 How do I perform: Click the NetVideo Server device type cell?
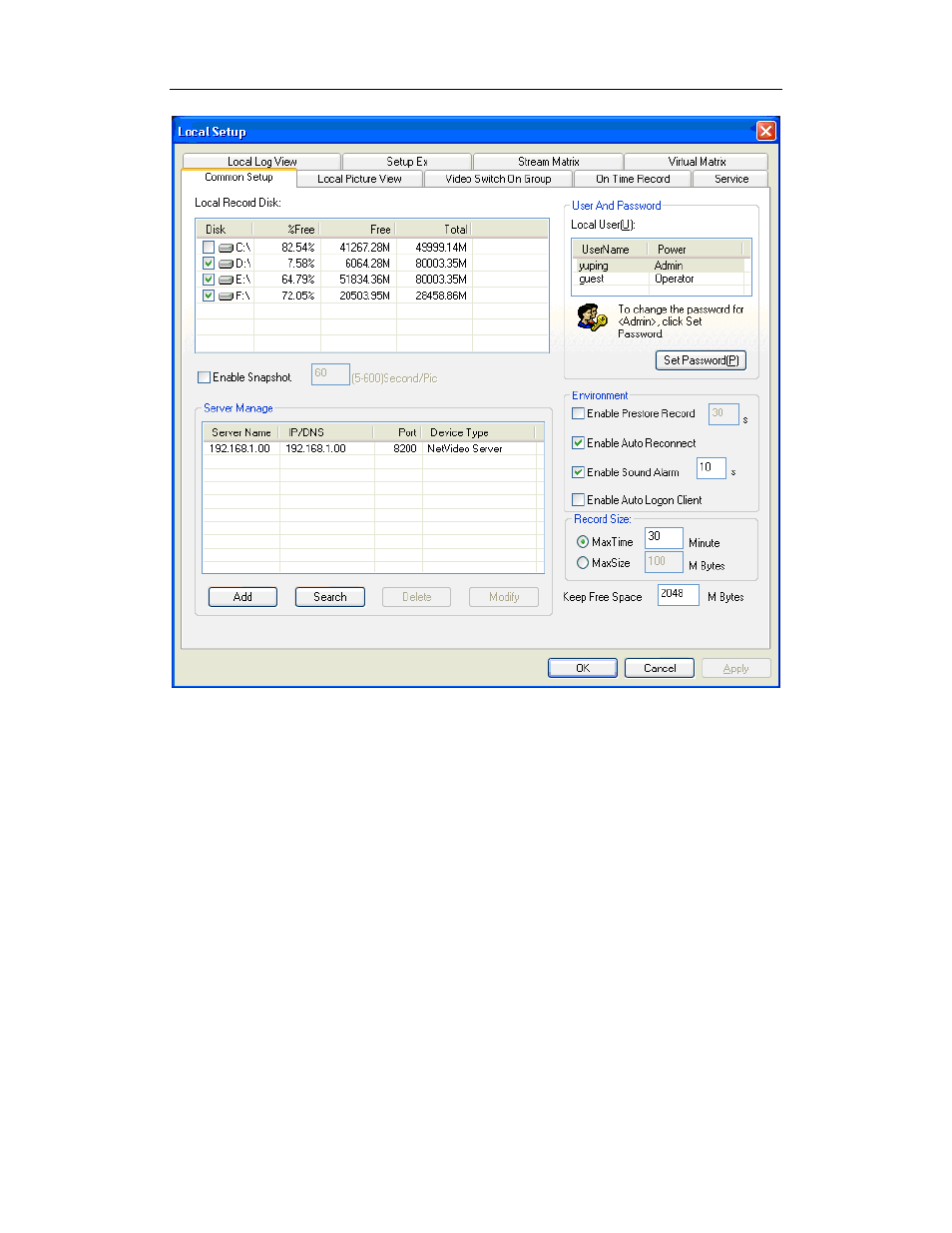[x=465, y=449]
